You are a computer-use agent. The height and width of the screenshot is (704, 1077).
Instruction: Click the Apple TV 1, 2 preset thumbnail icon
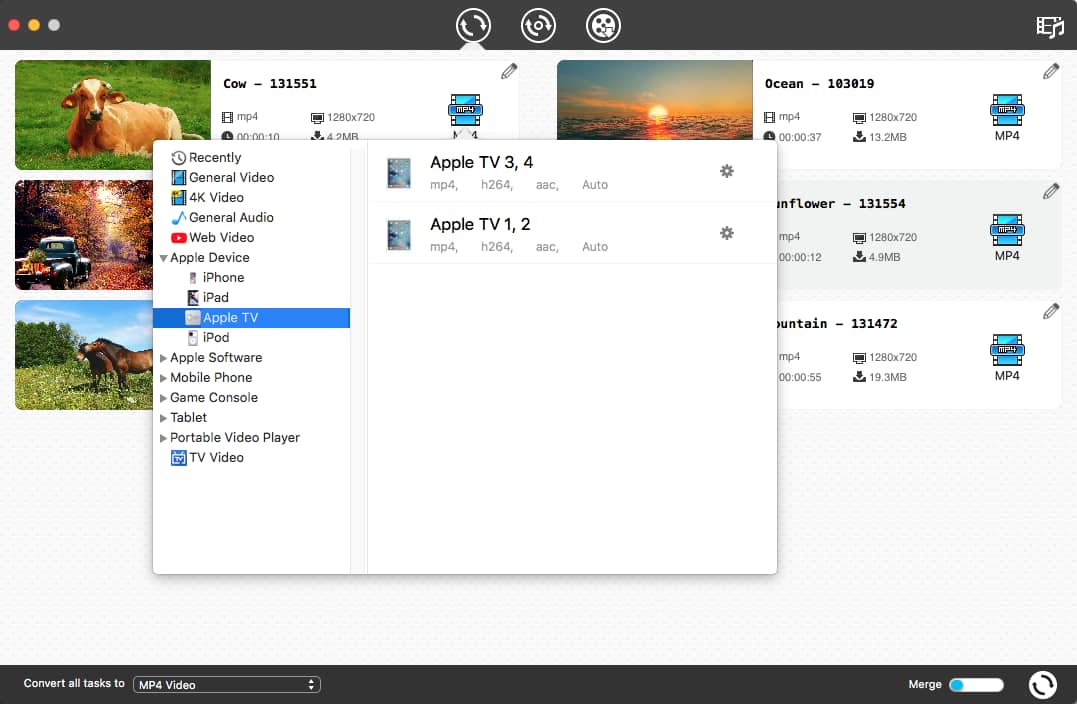(398, 235)
